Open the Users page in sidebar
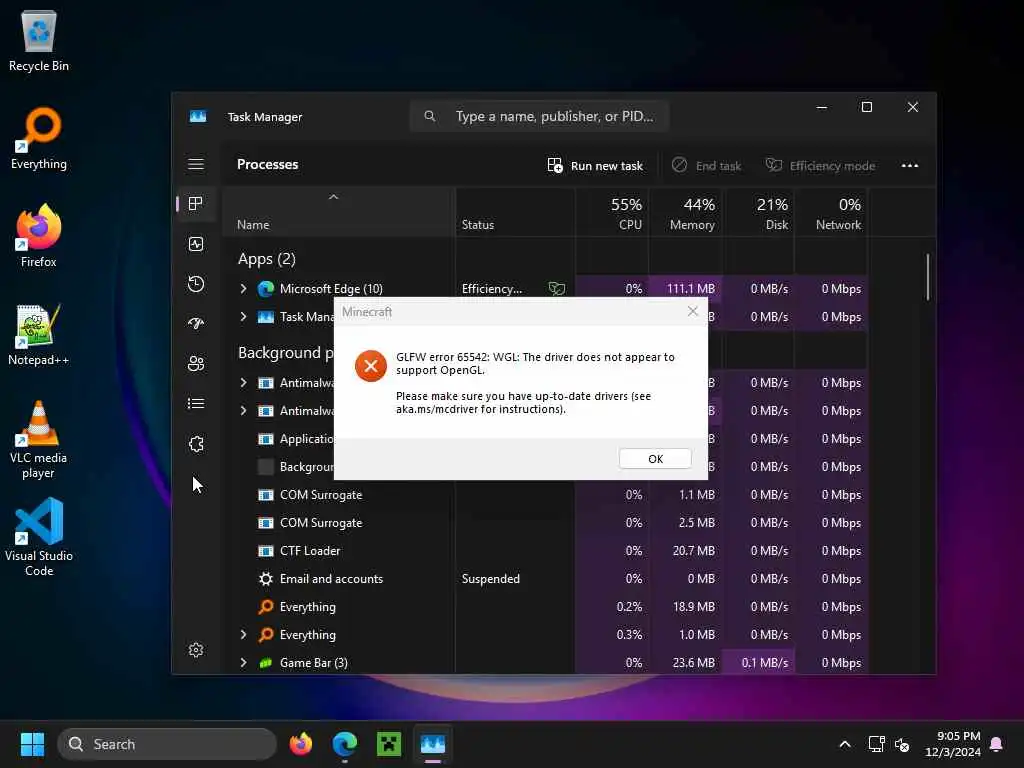 pos(196,364)
